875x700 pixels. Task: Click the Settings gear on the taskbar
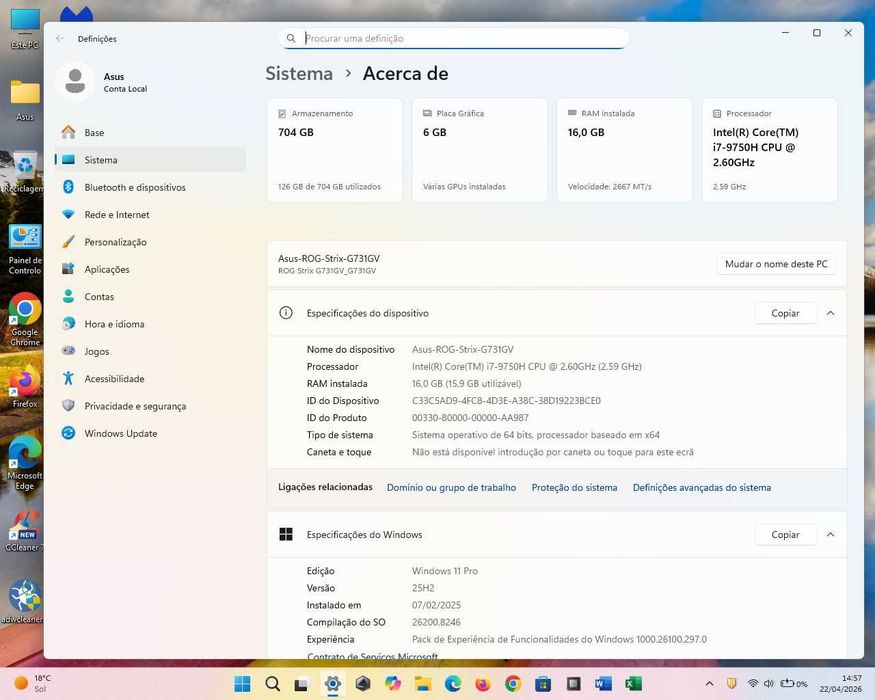point(333,684)
